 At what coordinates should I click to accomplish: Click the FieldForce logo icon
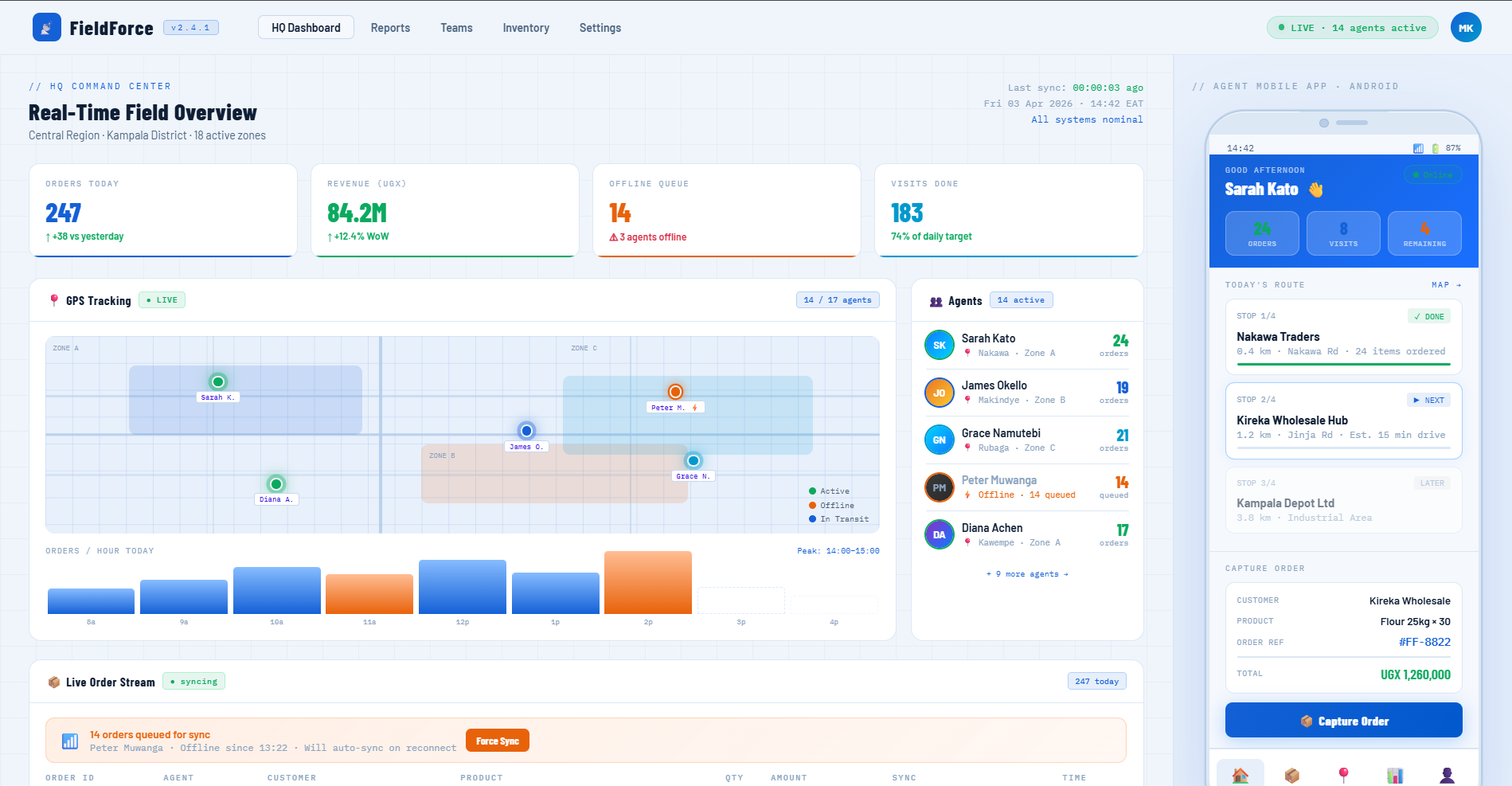(46, 28)
